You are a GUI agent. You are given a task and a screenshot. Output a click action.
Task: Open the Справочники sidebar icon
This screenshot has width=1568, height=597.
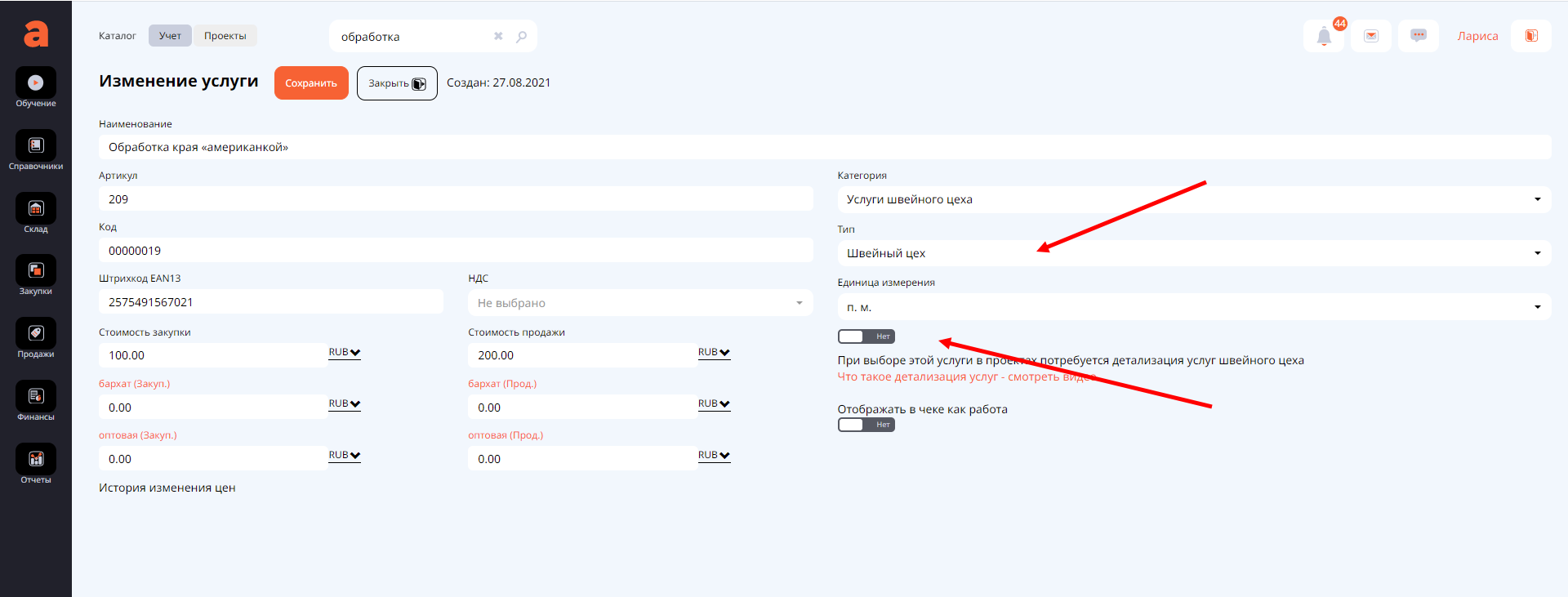[36, 148]
